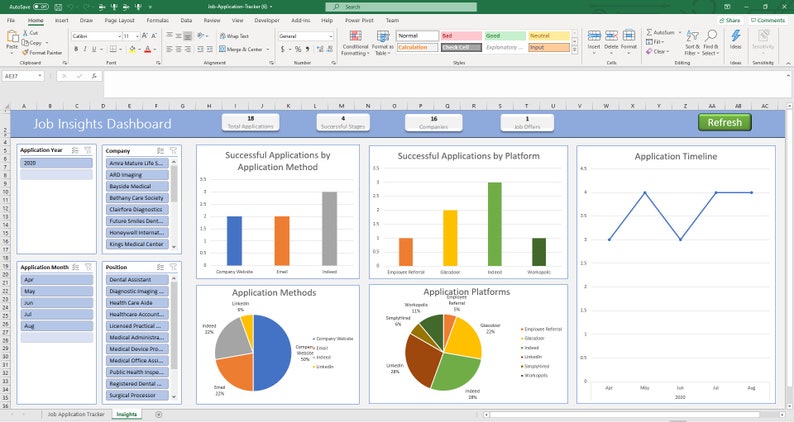
Task: Switch to the Page Layout tab
Action: click(120, 20)
